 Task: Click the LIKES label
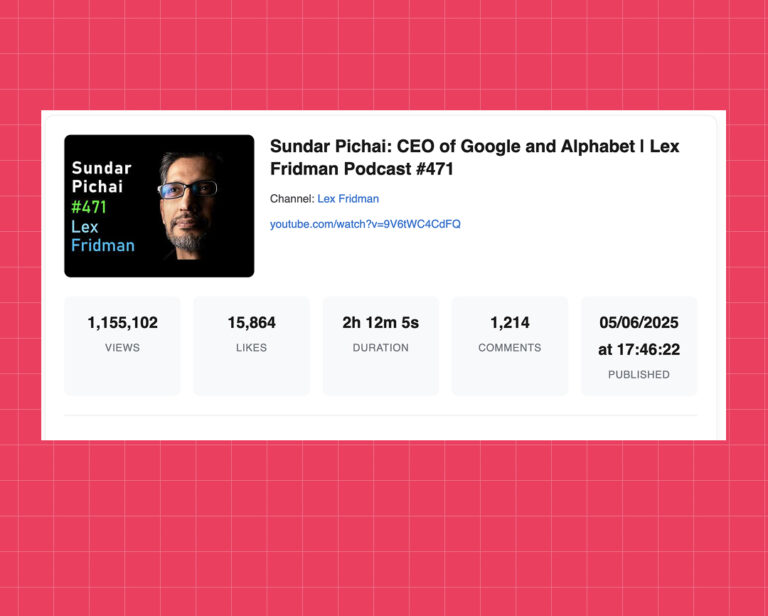click(x=251, y=348)
